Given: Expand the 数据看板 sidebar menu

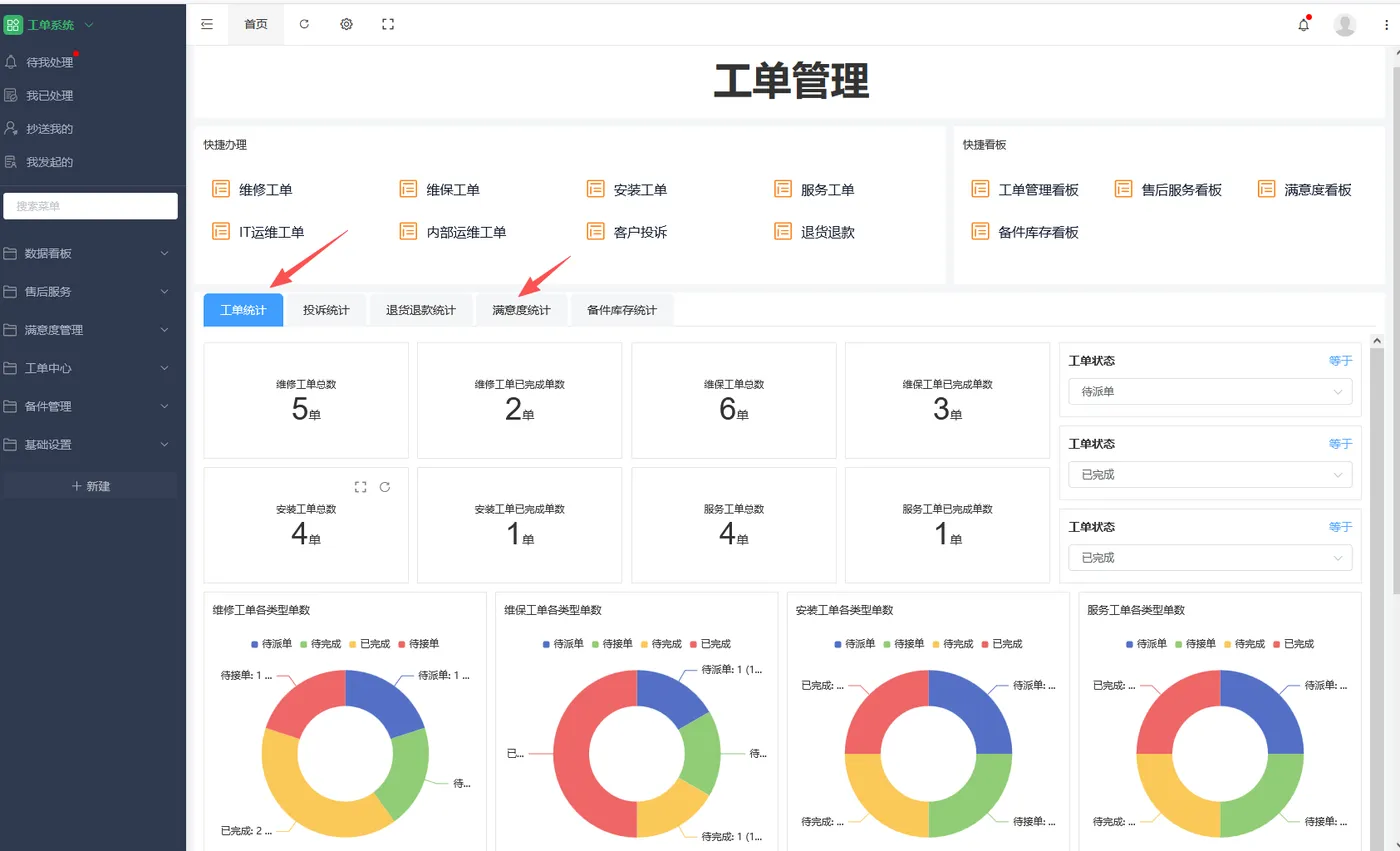Looking at the screenshot, I should 90,253.
